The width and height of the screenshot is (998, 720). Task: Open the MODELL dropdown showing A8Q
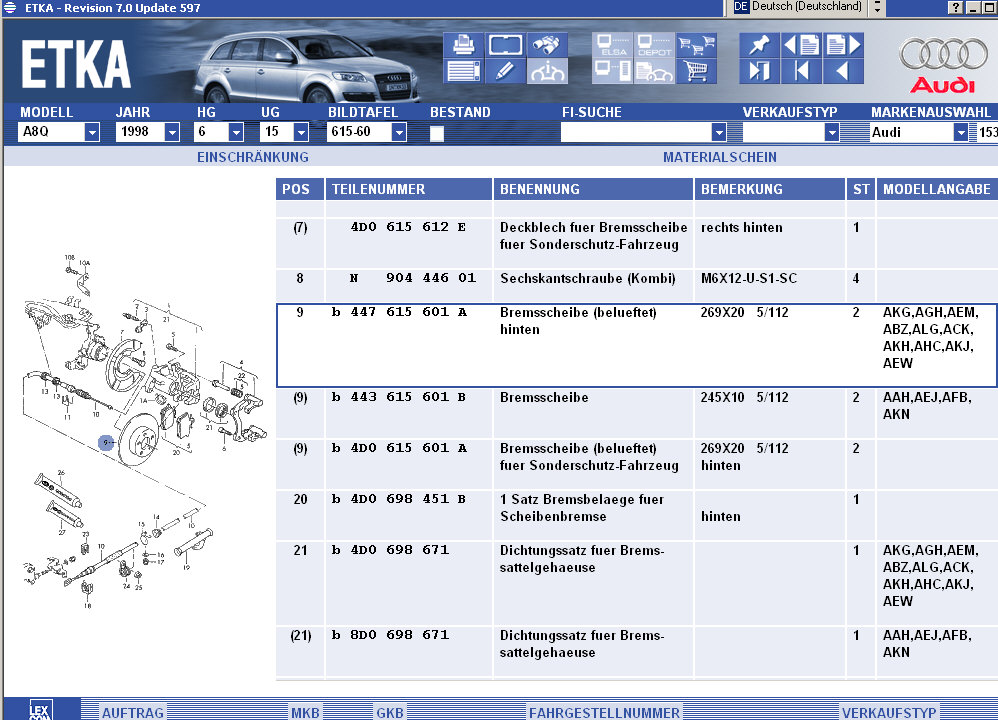(x=92, y=132)
